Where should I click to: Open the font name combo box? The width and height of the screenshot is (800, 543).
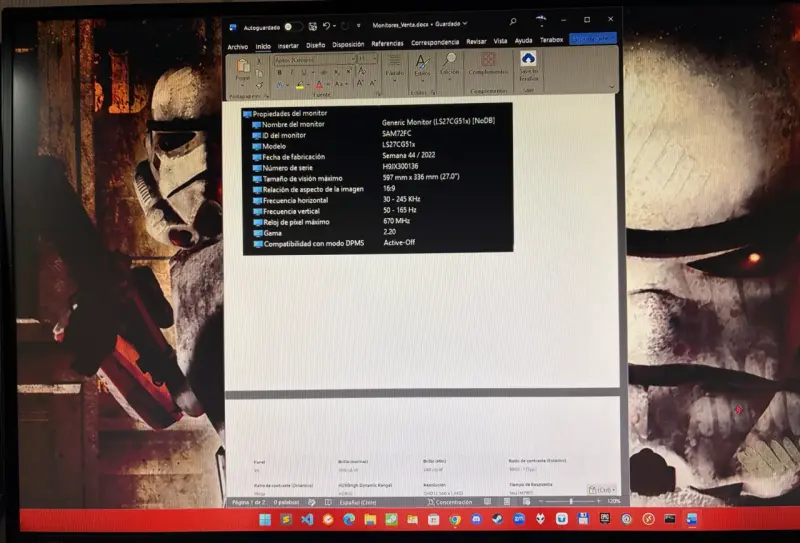(x=315, y=60)
